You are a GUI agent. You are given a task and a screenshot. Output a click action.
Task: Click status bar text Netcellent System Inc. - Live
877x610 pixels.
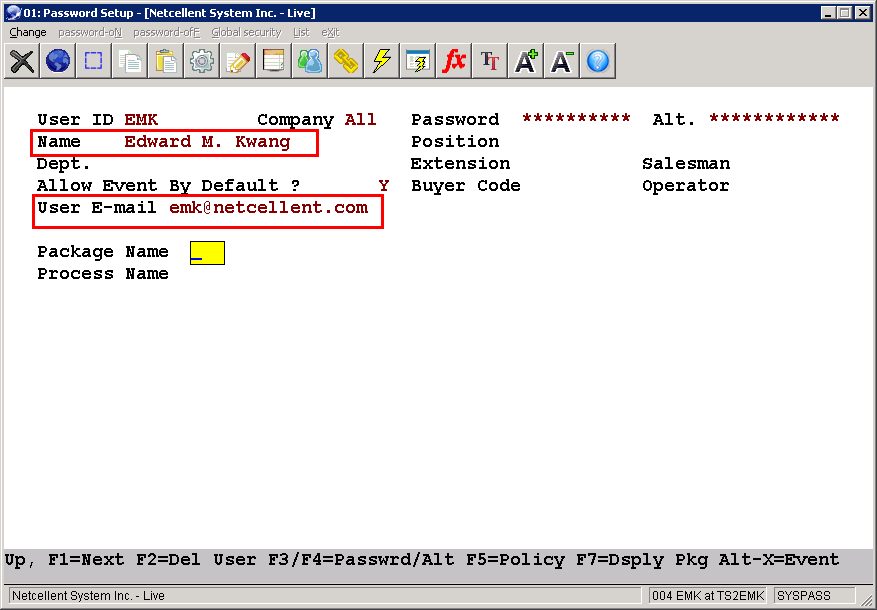click(x=88, y=596)
